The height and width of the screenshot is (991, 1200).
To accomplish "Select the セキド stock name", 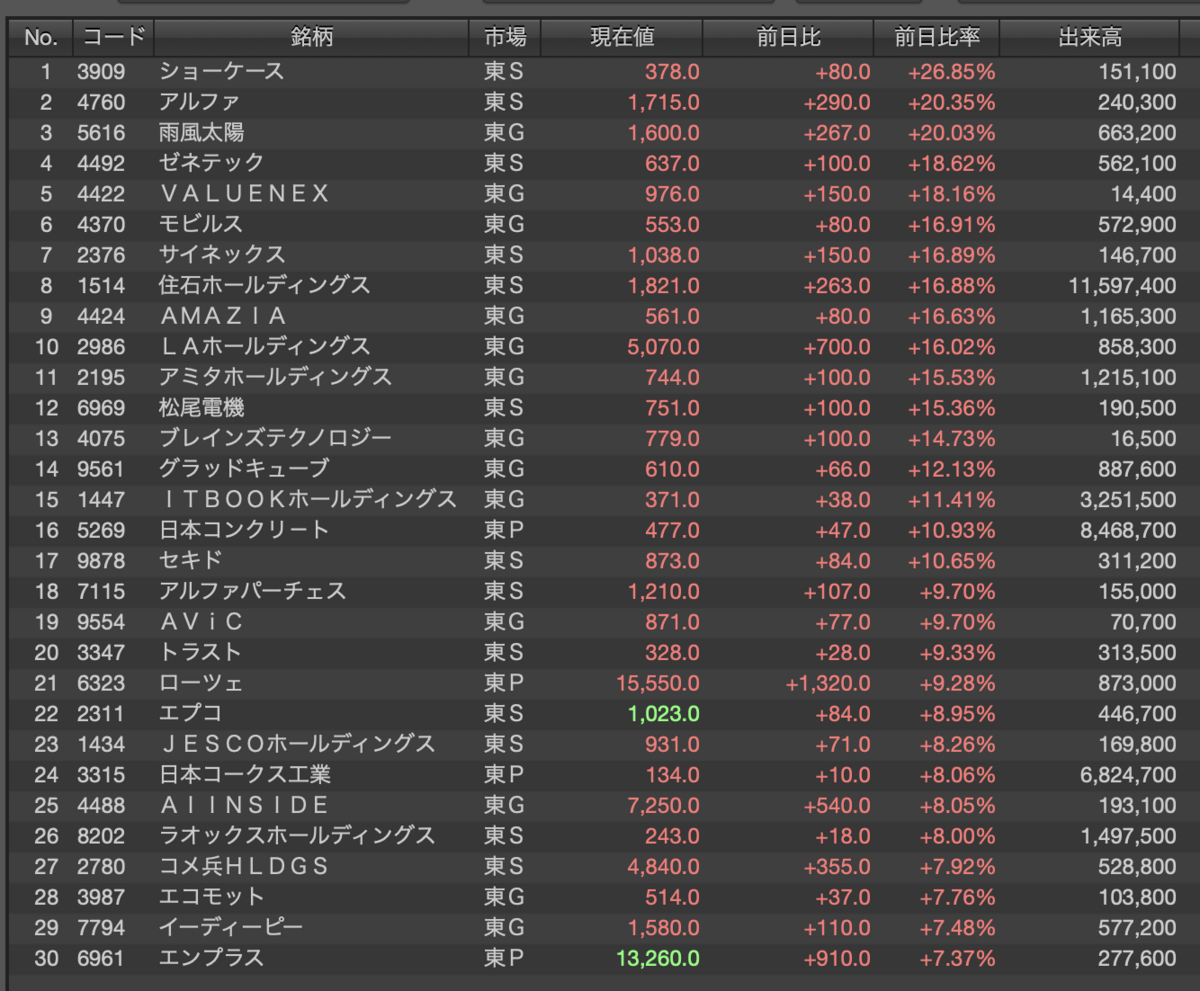I will click(190, 560).
